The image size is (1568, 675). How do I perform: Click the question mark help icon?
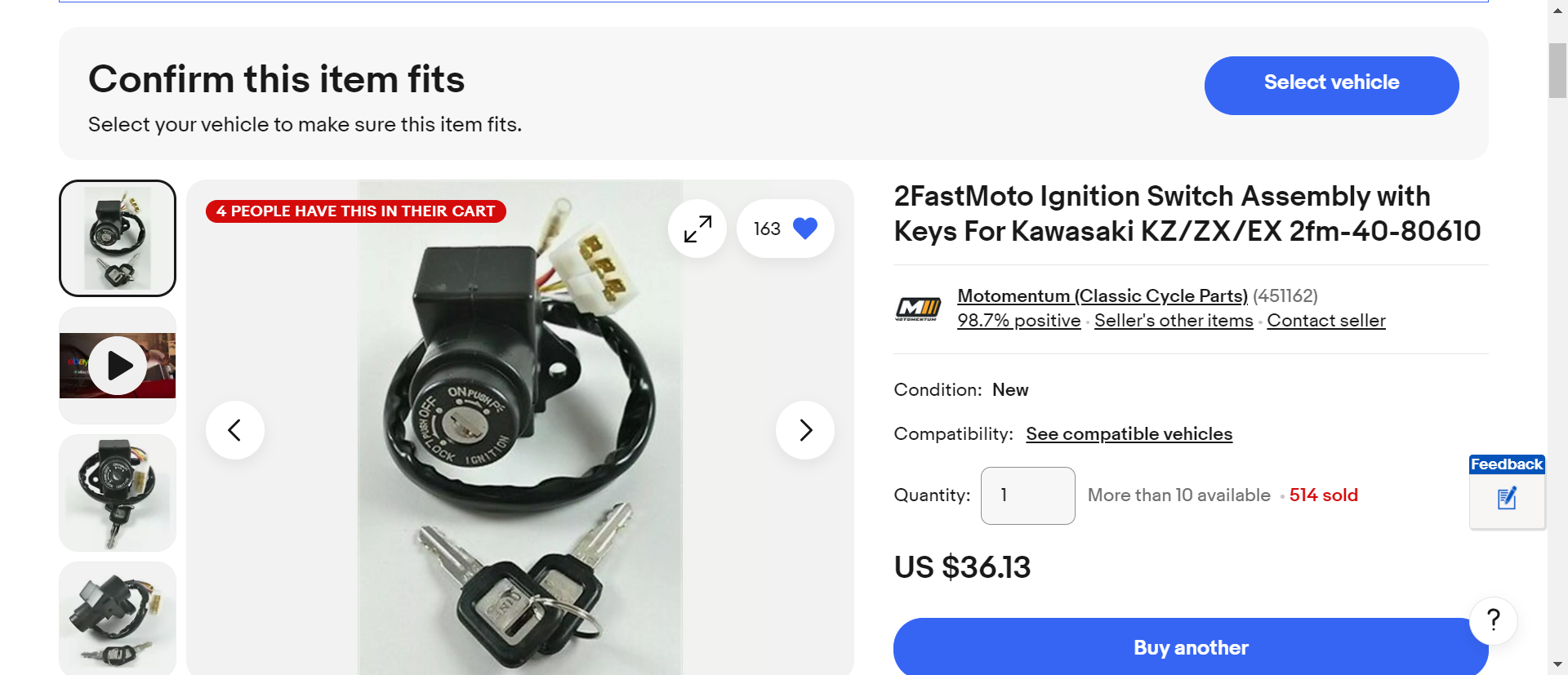click(1493, 620)
